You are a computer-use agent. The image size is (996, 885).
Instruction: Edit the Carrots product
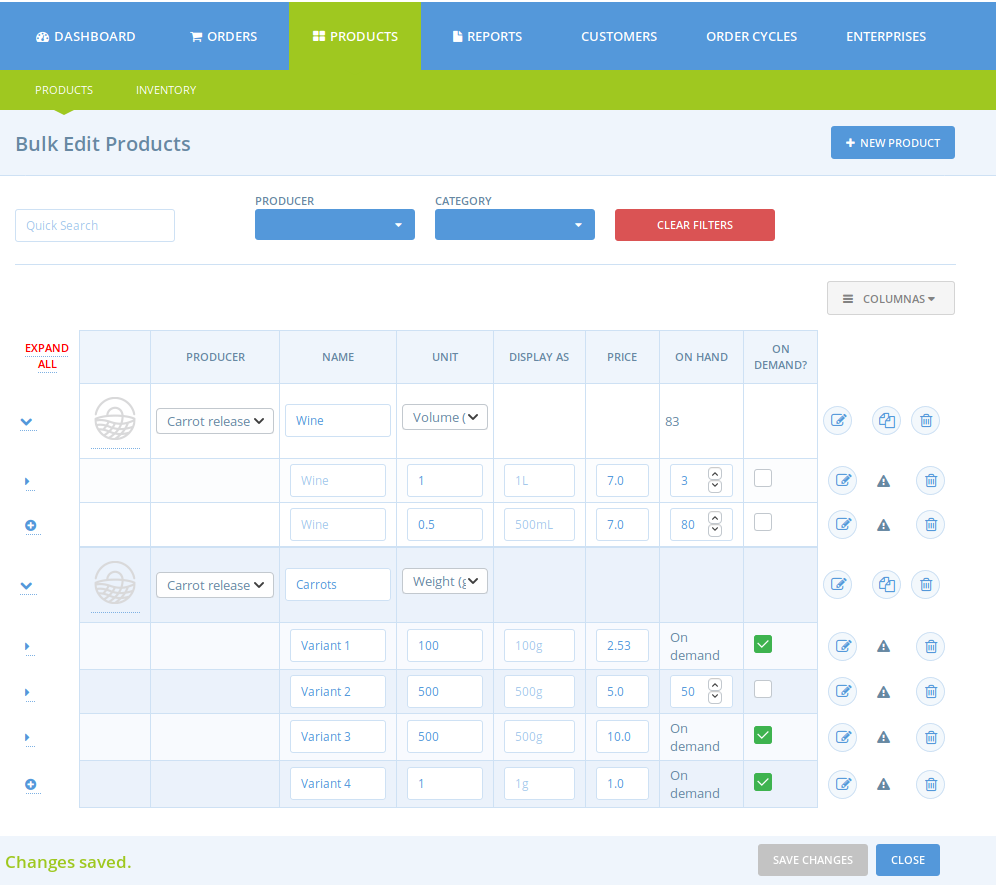[x=838, y=584]
